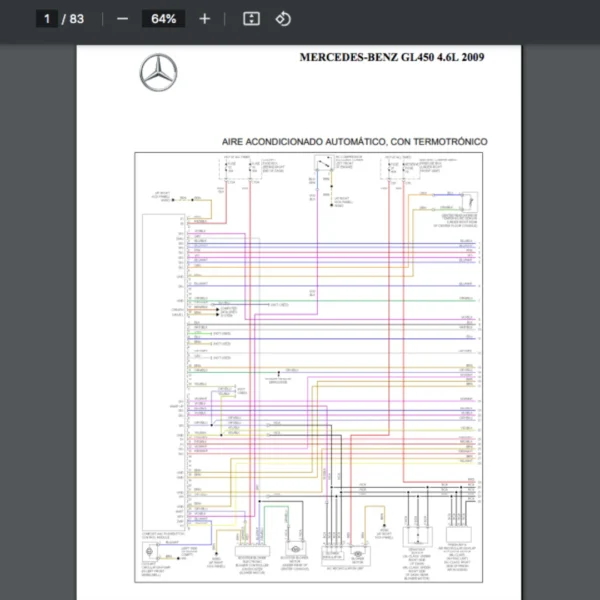Image resolution: width=600 pixels, height=600 pixels.
Task: Click the zoom out minus button
Action: (122, 19)
